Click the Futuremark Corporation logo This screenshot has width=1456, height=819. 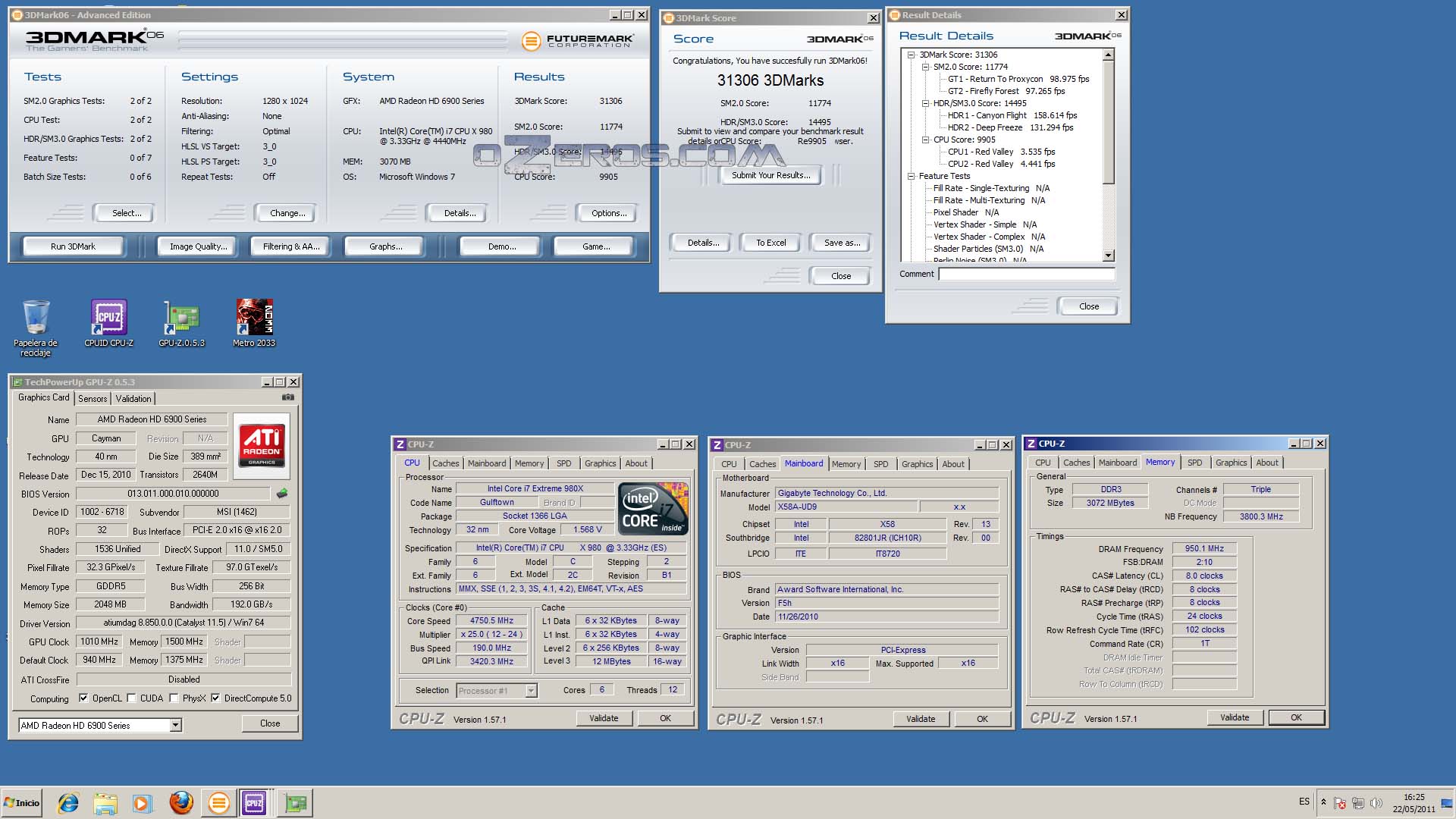click(x=578, y=41)
